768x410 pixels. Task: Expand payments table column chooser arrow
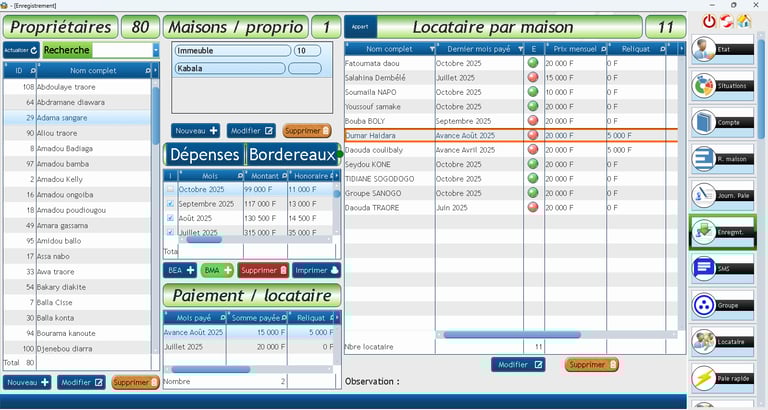337,318
